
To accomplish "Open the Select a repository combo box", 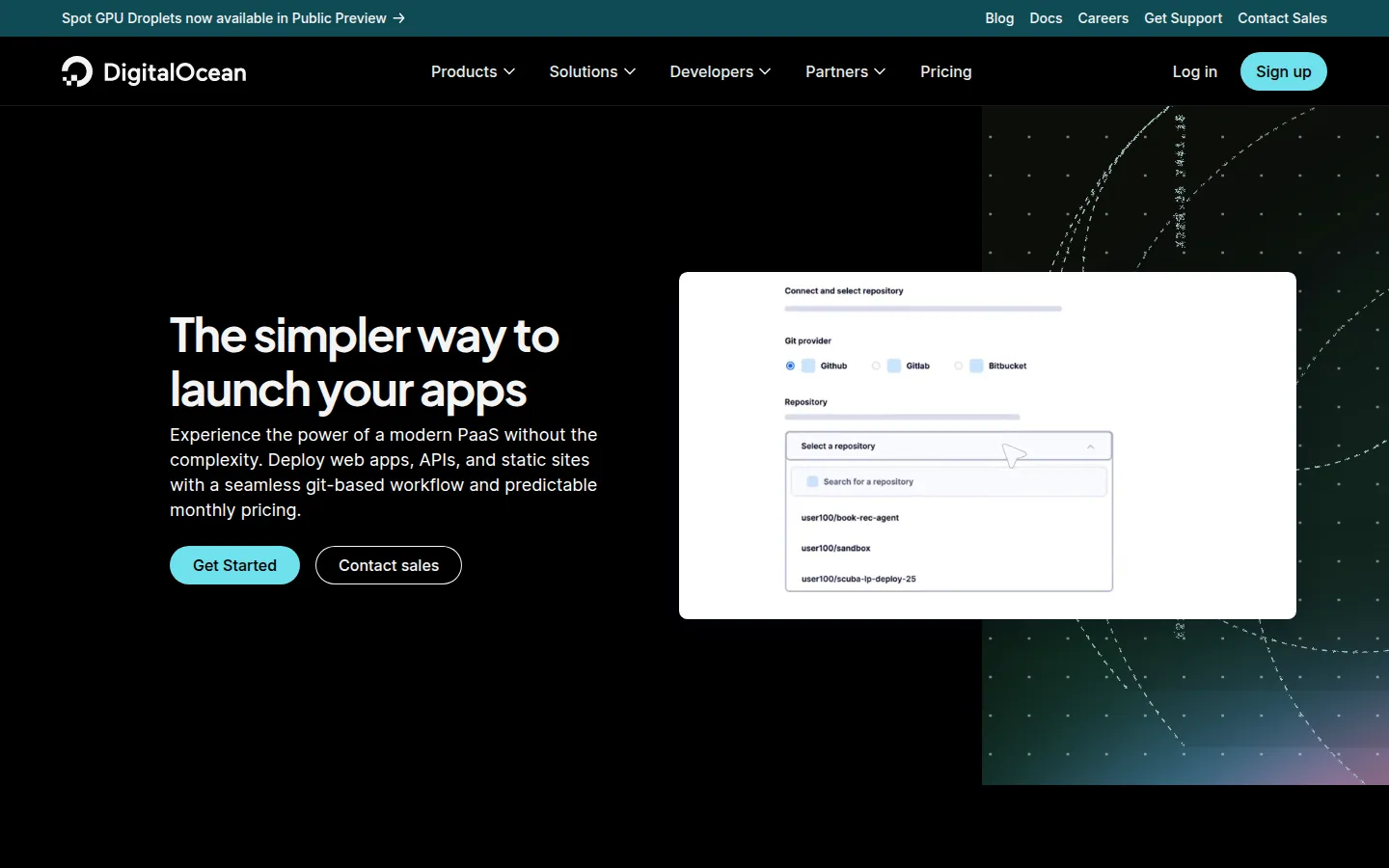I will click(949, 446).
